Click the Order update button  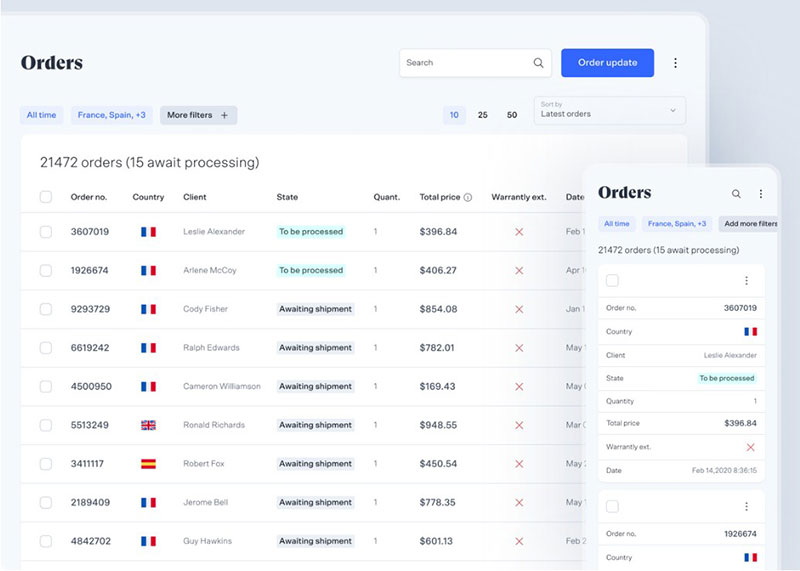click(607, 63)
